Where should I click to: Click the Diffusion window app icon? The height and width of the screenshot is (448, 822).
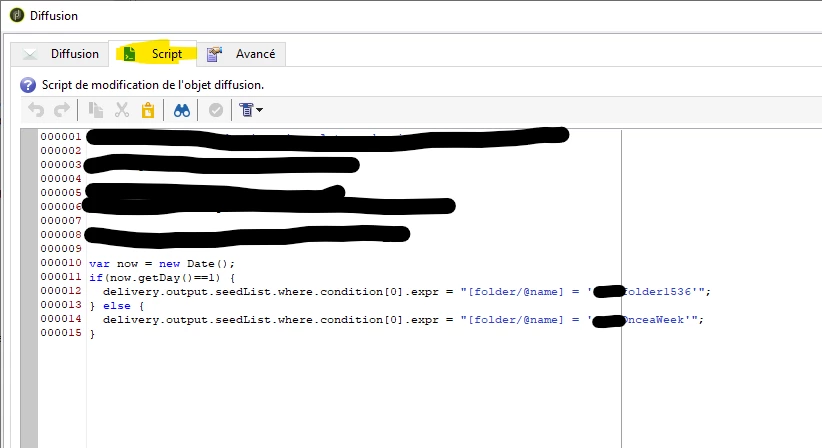17,15
